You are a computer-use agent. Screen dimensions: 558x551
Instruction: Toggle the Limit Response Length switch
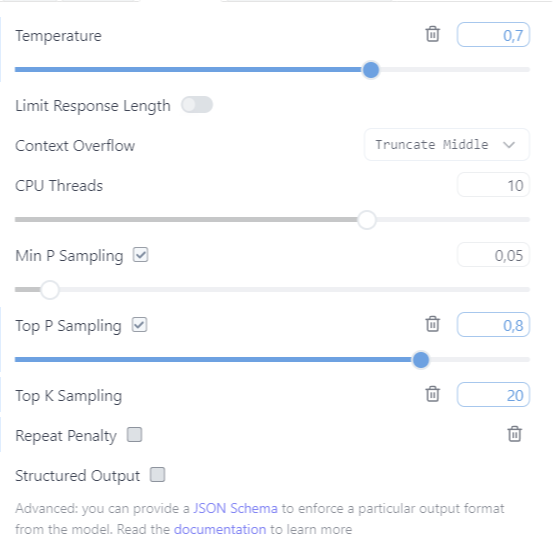(197, 105)
